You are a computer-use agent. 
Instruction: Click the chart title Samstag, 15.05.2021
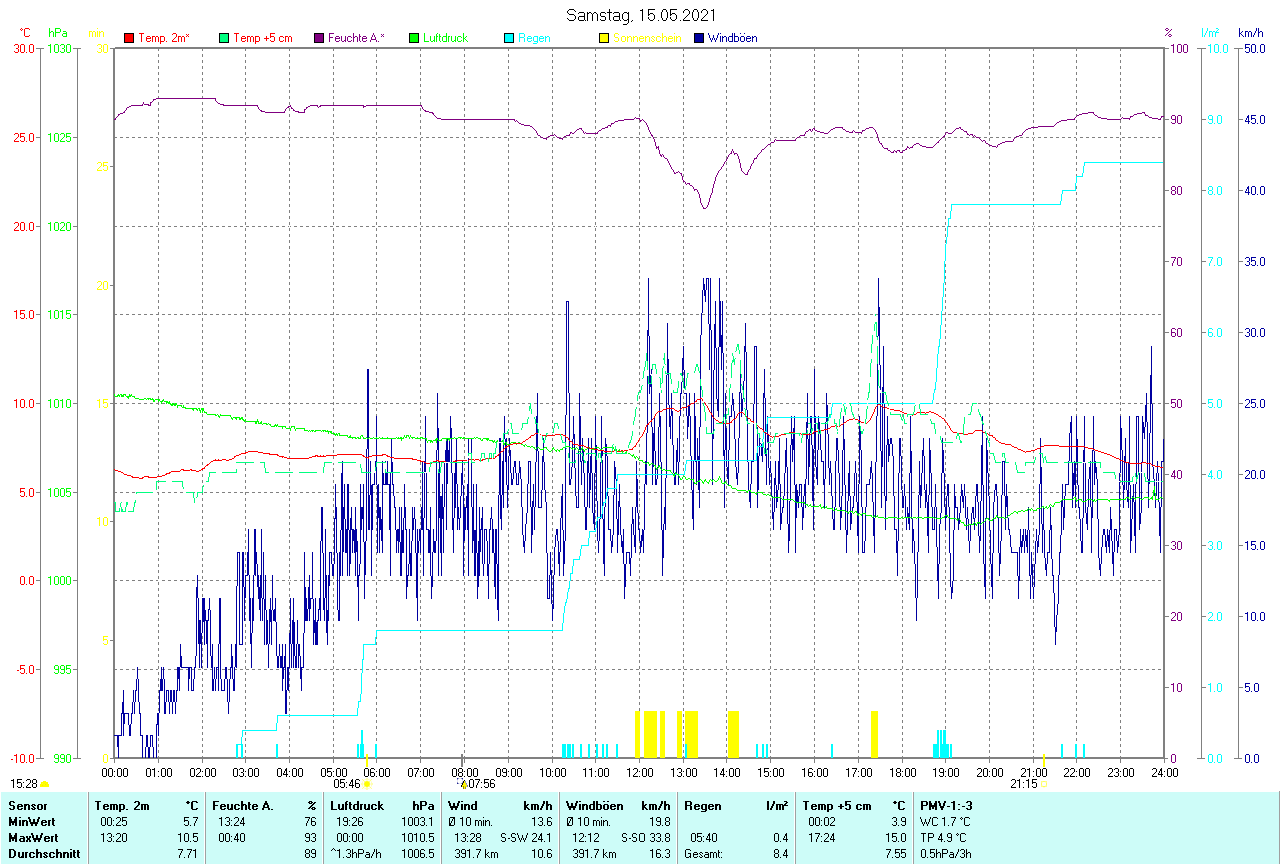click(640, 15)
